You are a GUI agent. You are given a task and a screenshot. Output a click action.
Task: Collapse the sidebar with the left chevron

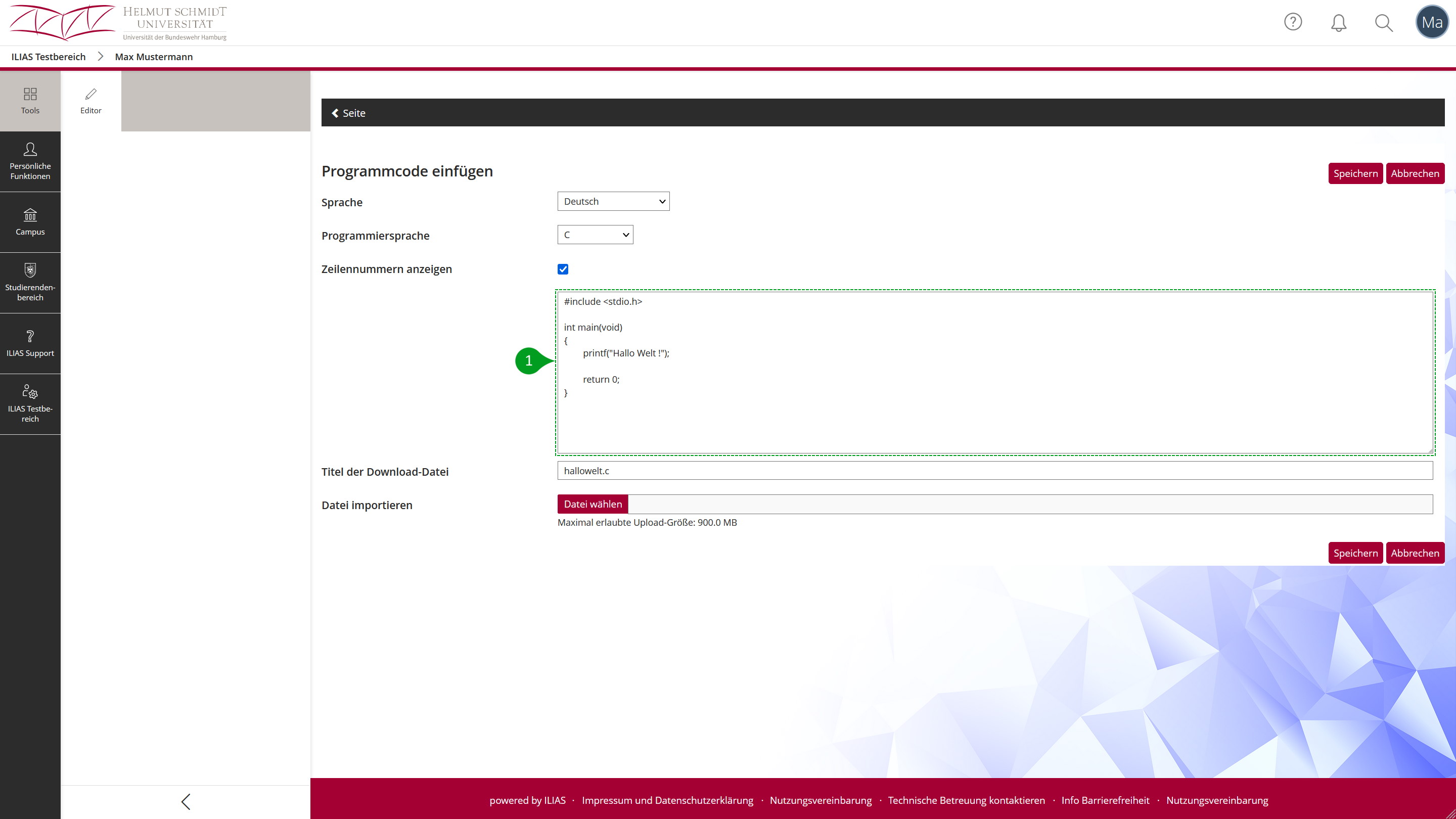click(x=186, y=801)
